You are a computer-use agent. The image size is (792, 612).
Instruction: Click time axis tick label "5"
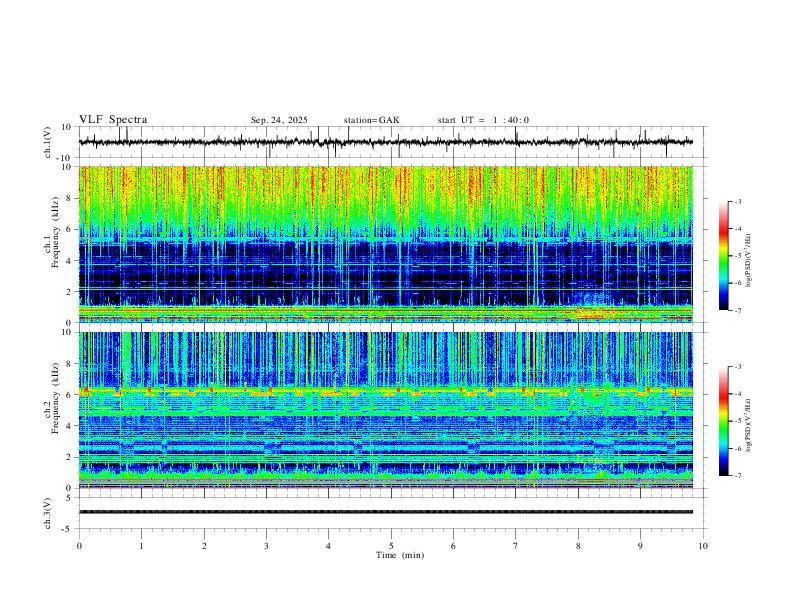tap(391, 546)
